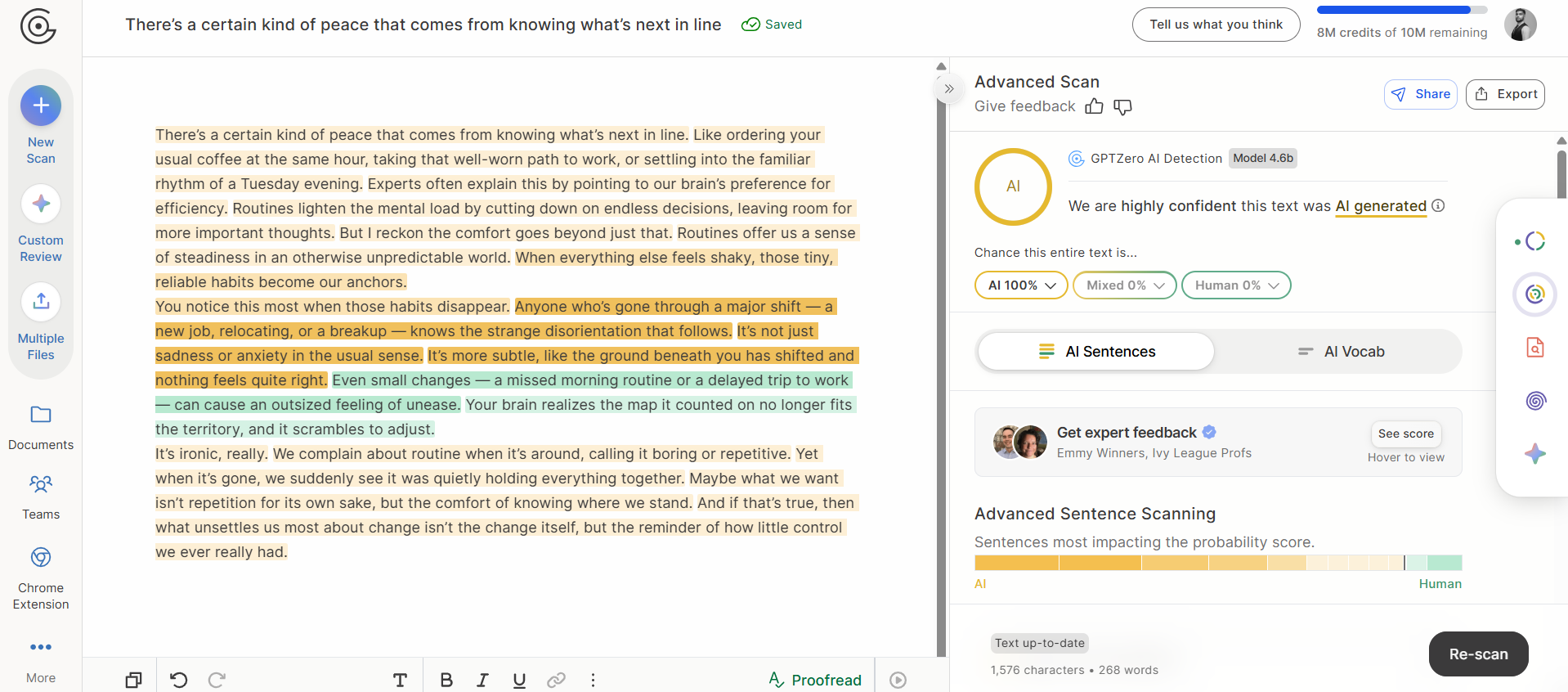The height and width of the screenshot is (692, 1568).
Task: Insert a link with chain icon
Action: tap(557, 680)
